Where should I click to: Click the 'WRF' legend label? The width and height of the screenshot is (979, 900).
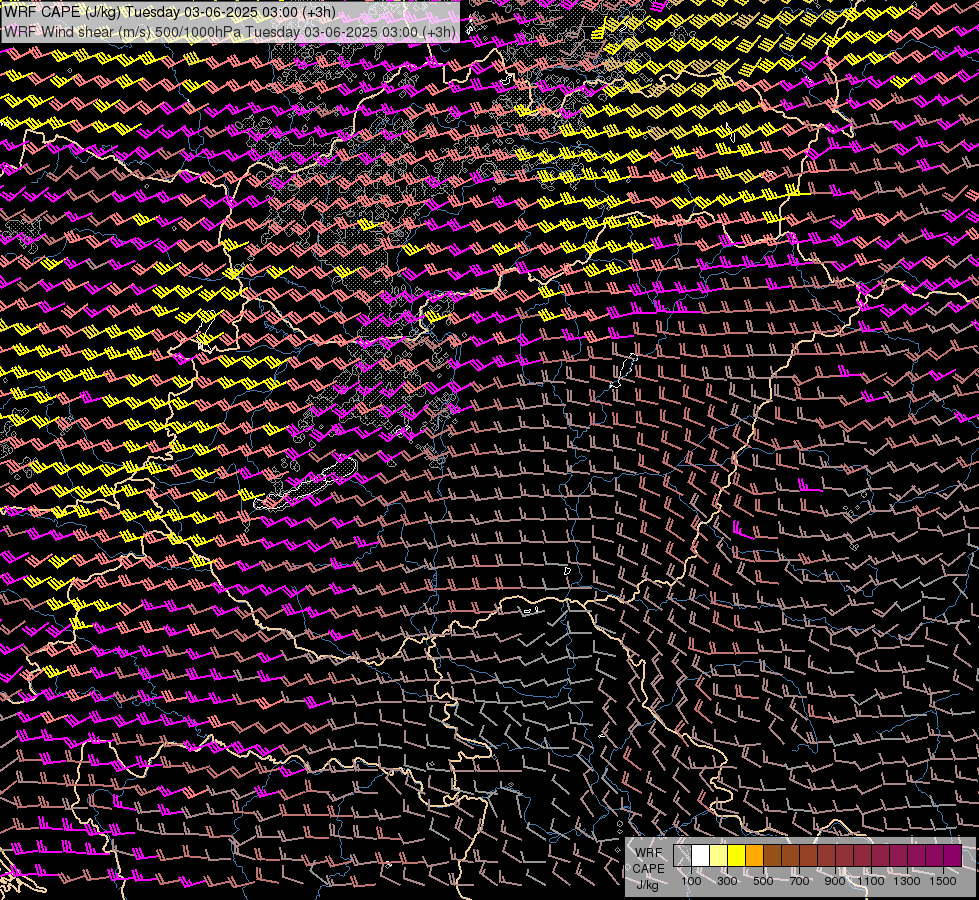coord(648,853)
